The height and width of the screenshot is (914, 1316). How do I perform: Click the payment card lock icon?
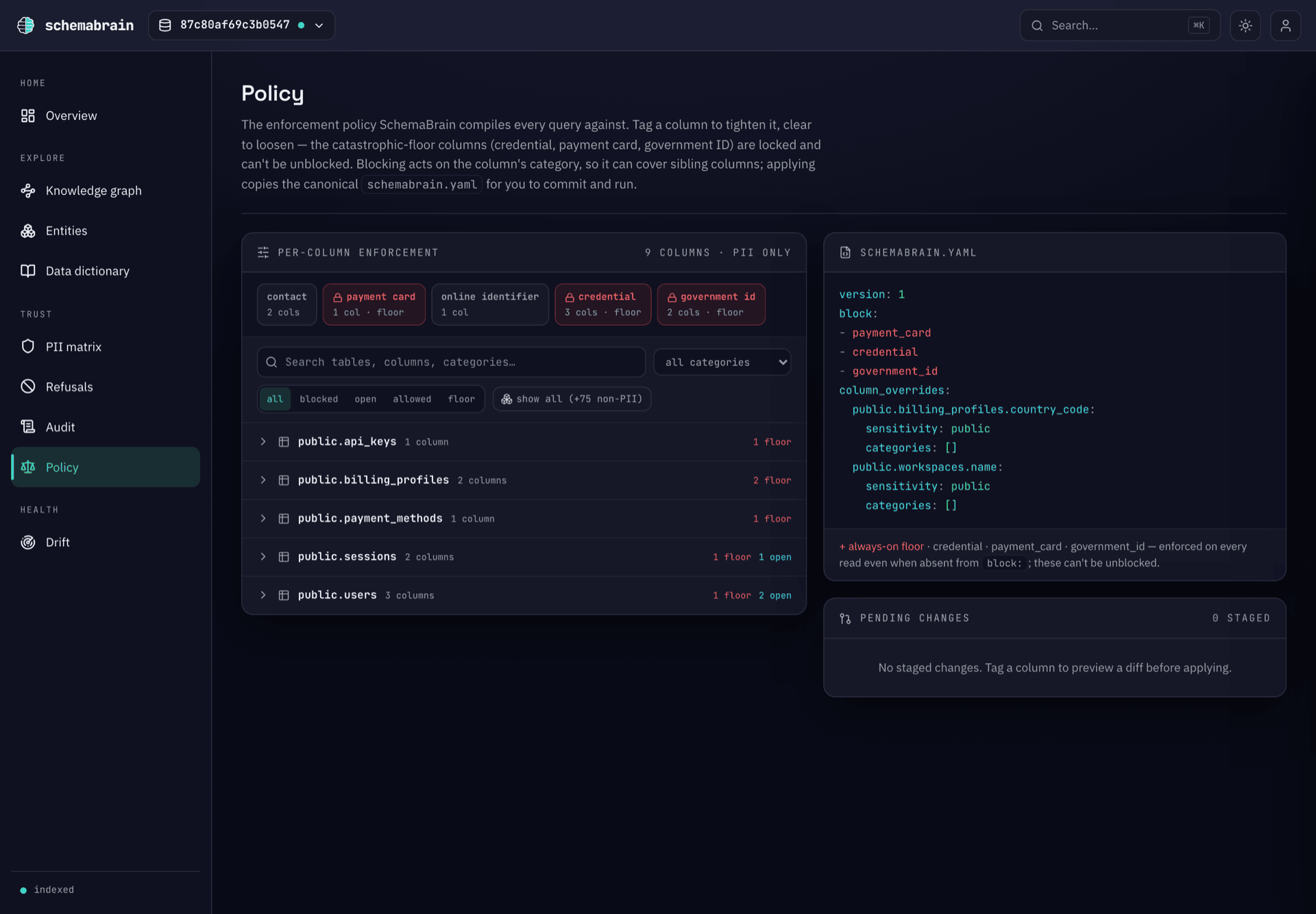(x=337, y=298)
